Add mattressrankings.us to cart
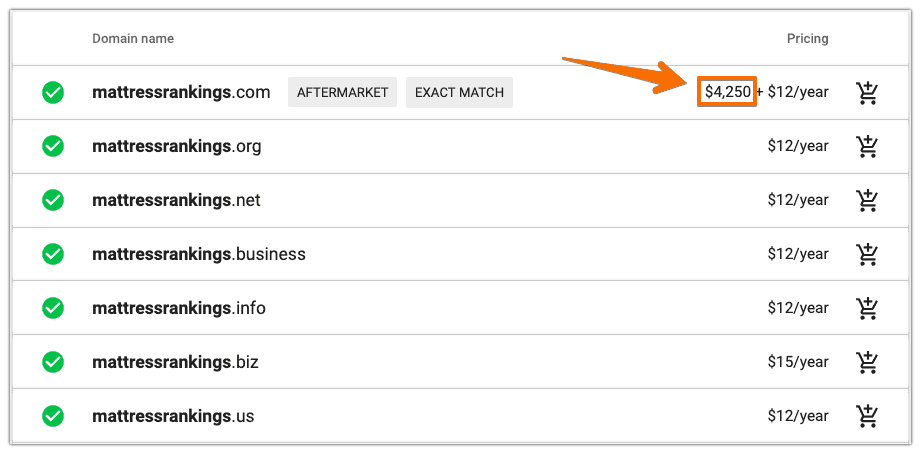921x454 pixels. [x=867, y=416]
